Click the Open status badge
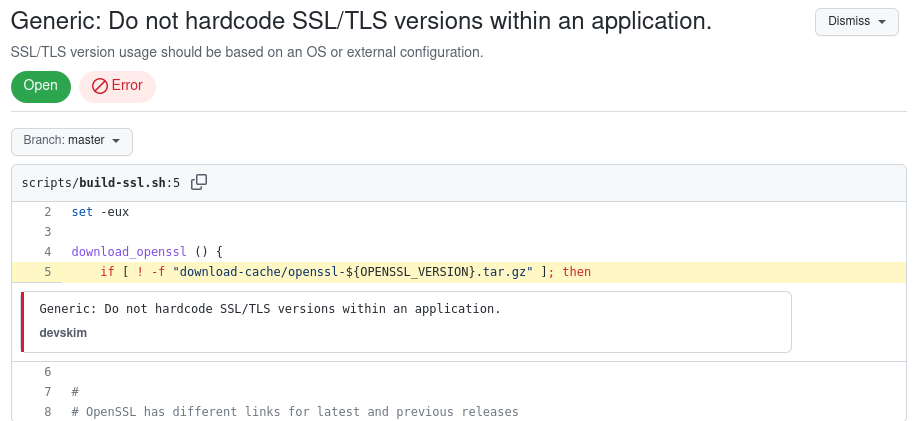The height and width of the screenshot is (421, 920). coord(41,86)
